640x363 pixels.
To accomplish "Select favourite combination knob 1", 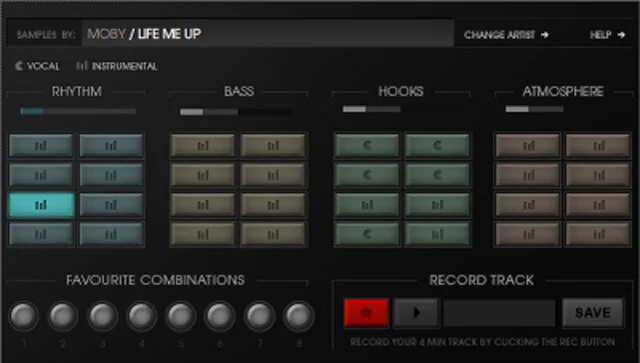I will tap(24, 316).
